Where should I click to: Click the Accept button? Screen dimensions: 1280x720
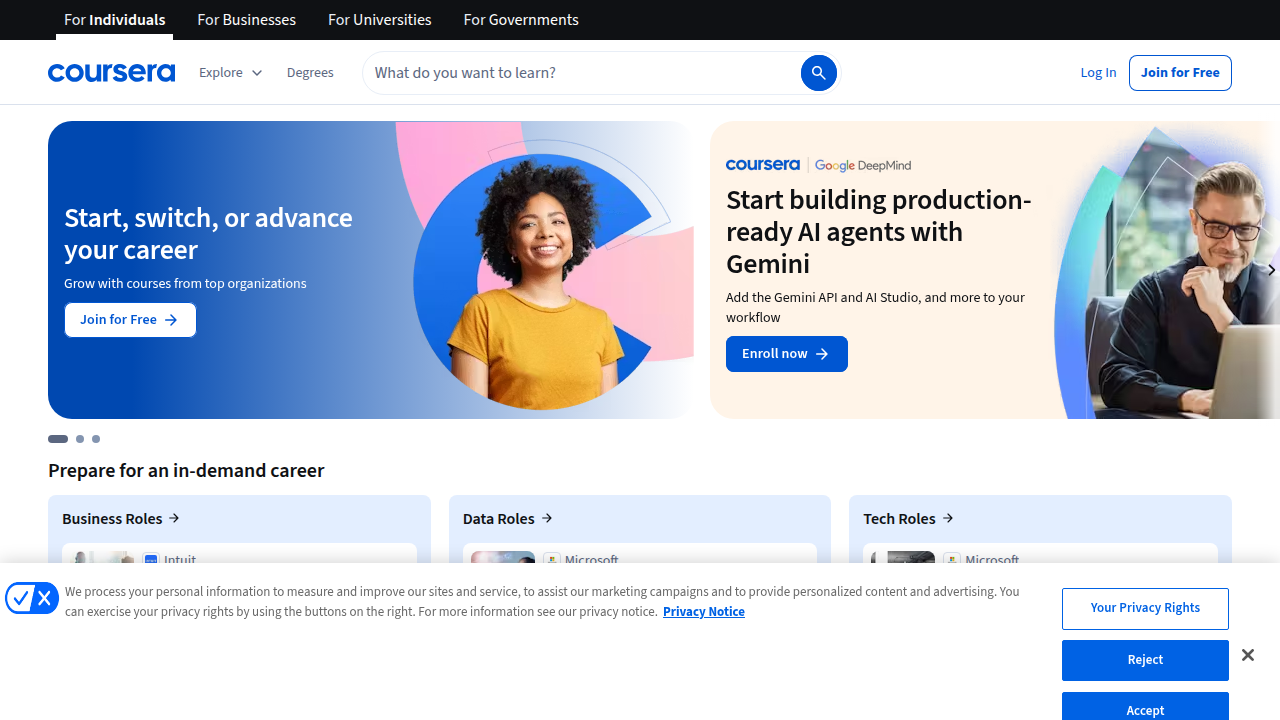1145,706
